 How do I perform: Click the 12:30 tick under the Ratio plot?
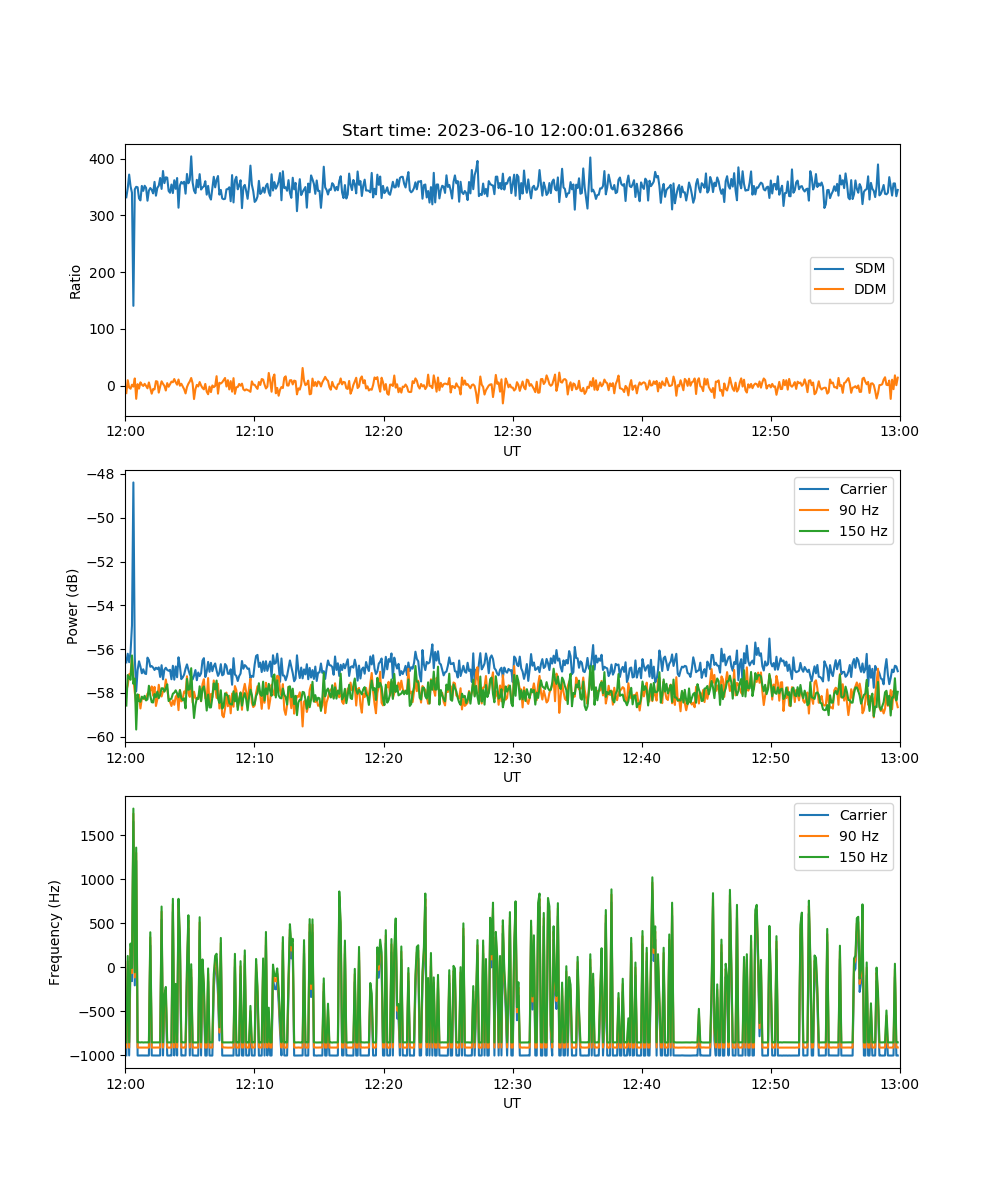[x=513, y=431]
